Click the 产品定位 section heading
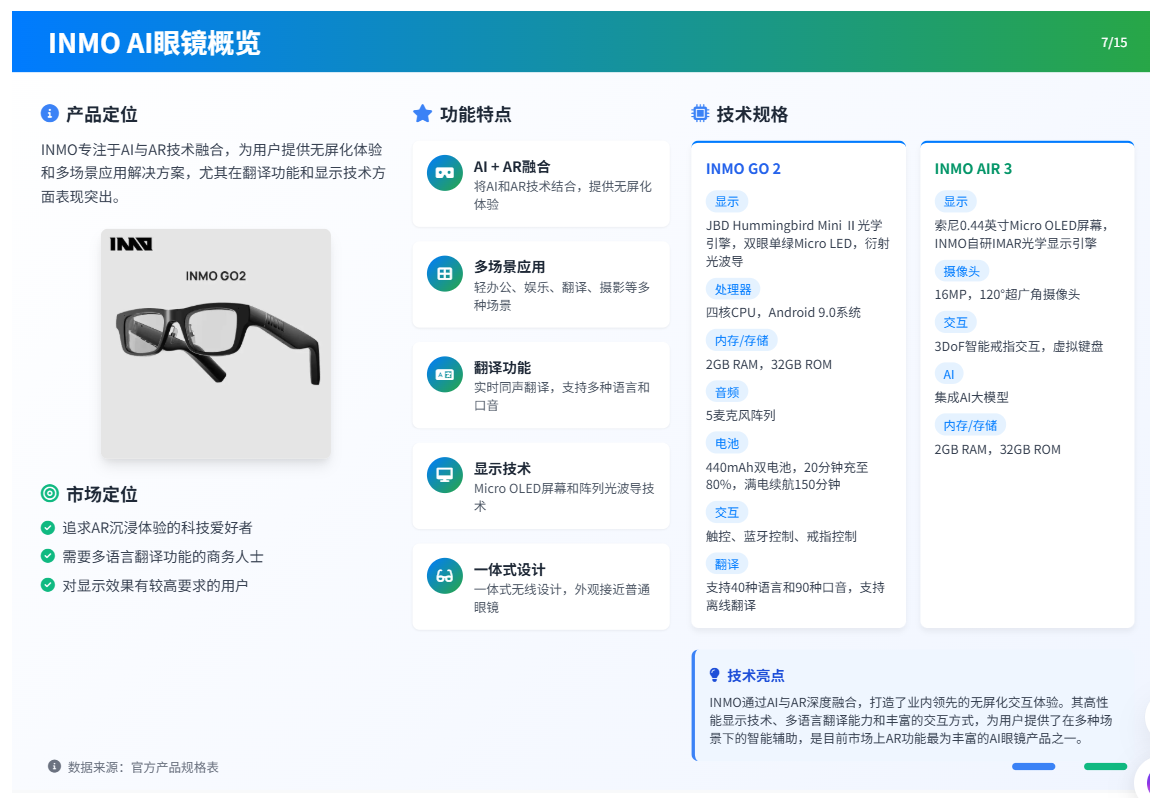The image size is (1150, 798). (102, 114)
